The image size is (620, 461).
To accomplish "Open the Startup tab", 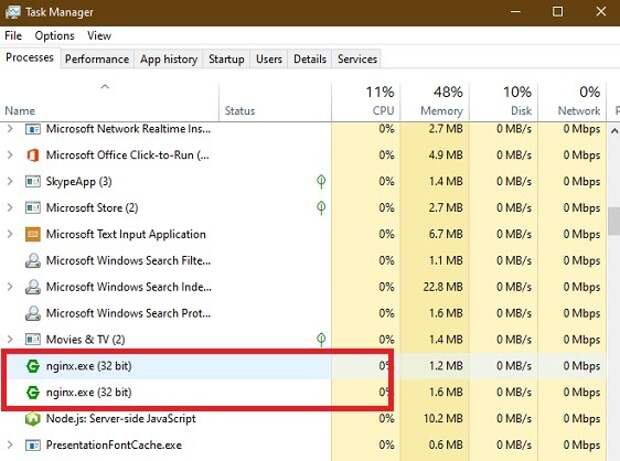I will [226, 59].
